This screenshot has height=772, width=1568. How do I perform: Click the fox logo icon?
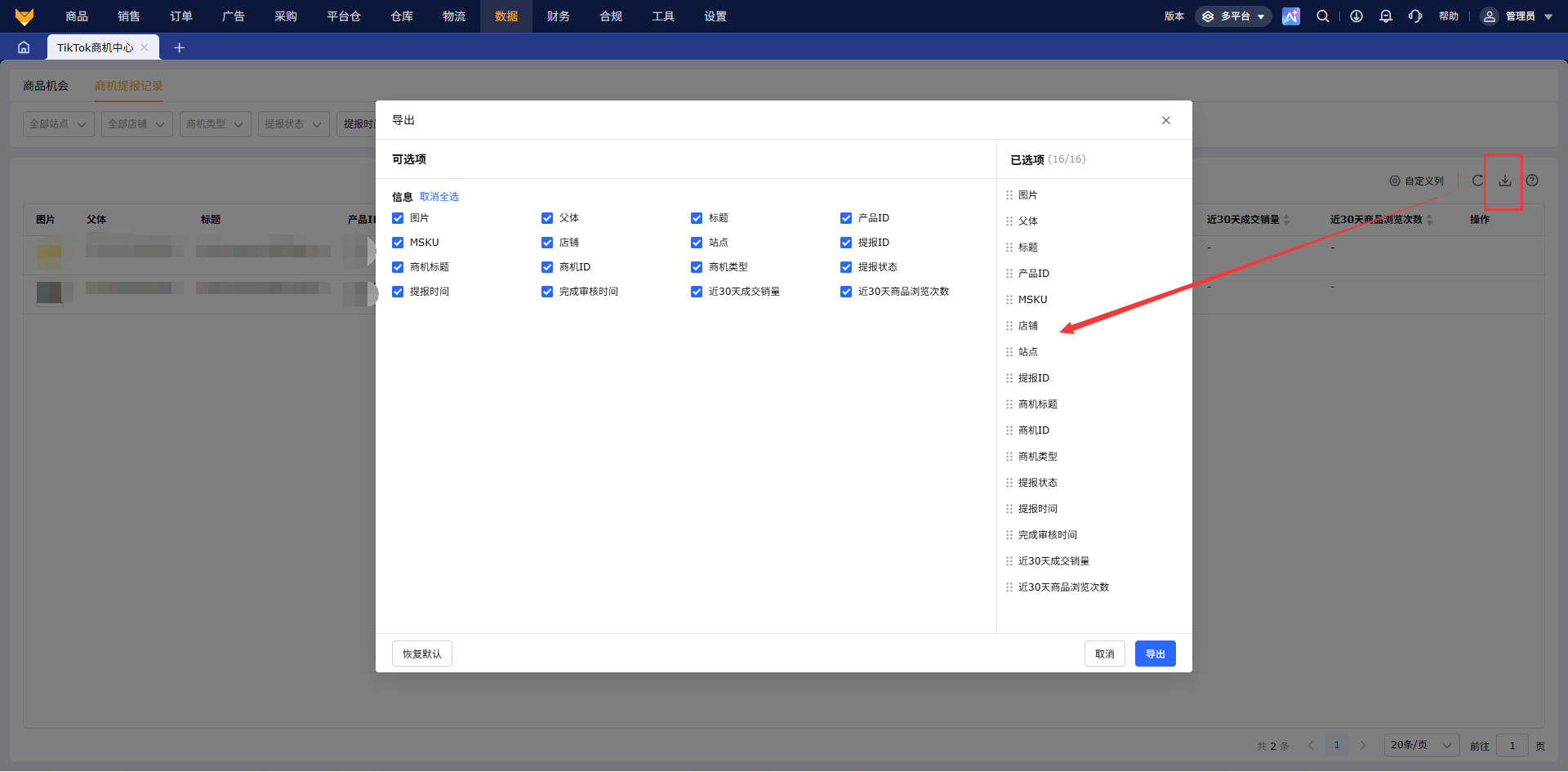tap(24, 16)
